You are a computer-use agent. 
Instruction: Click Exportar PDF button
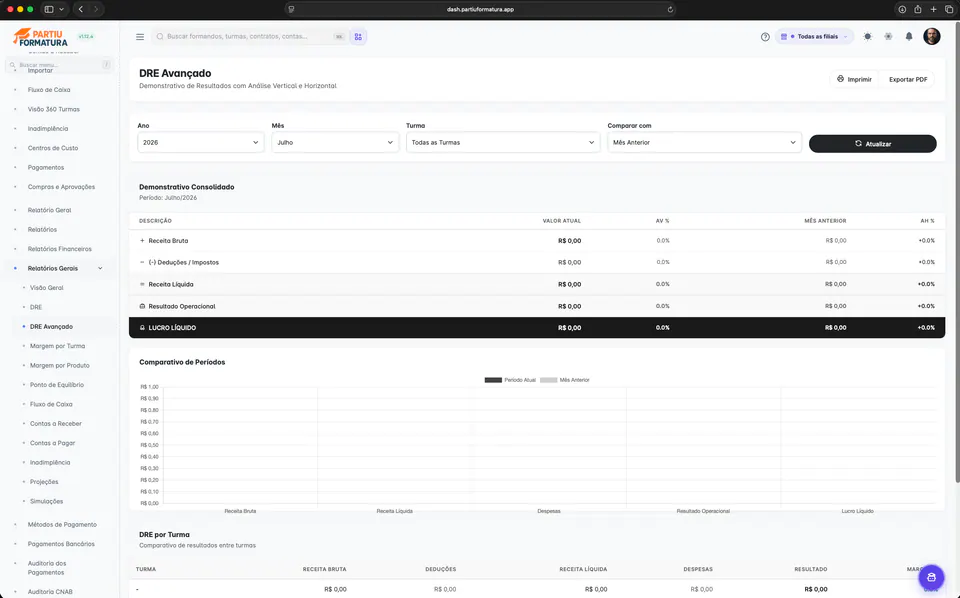(907, 79)
